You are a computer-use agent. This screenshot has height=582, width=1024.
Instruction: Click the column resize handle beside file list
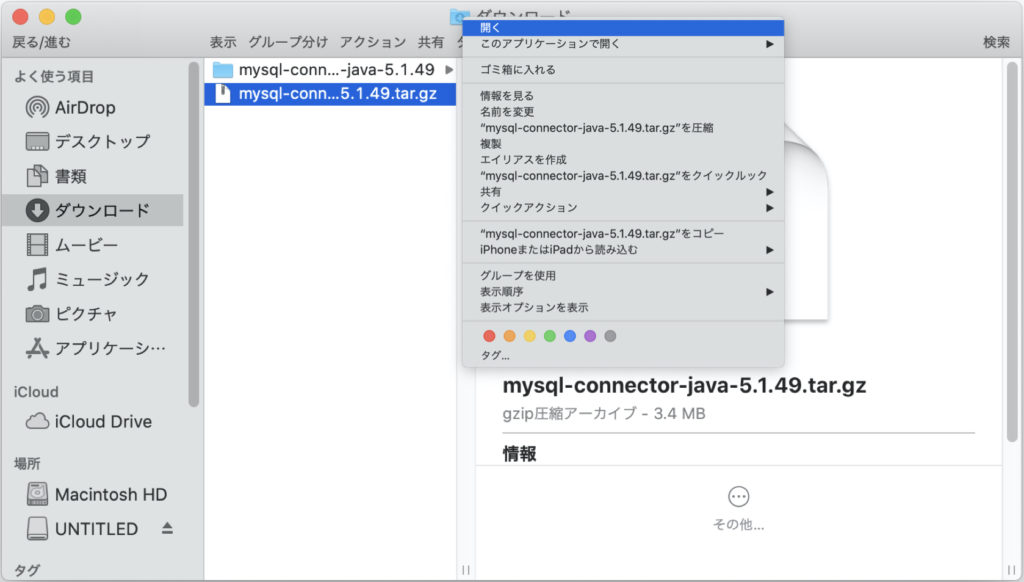[466, 570]
